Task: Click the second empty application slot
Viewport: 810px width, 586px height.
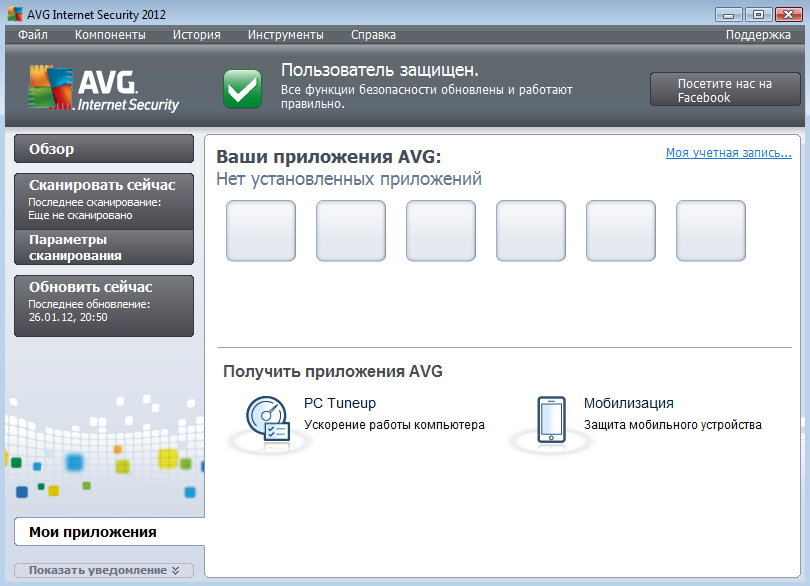Action: 351,230
